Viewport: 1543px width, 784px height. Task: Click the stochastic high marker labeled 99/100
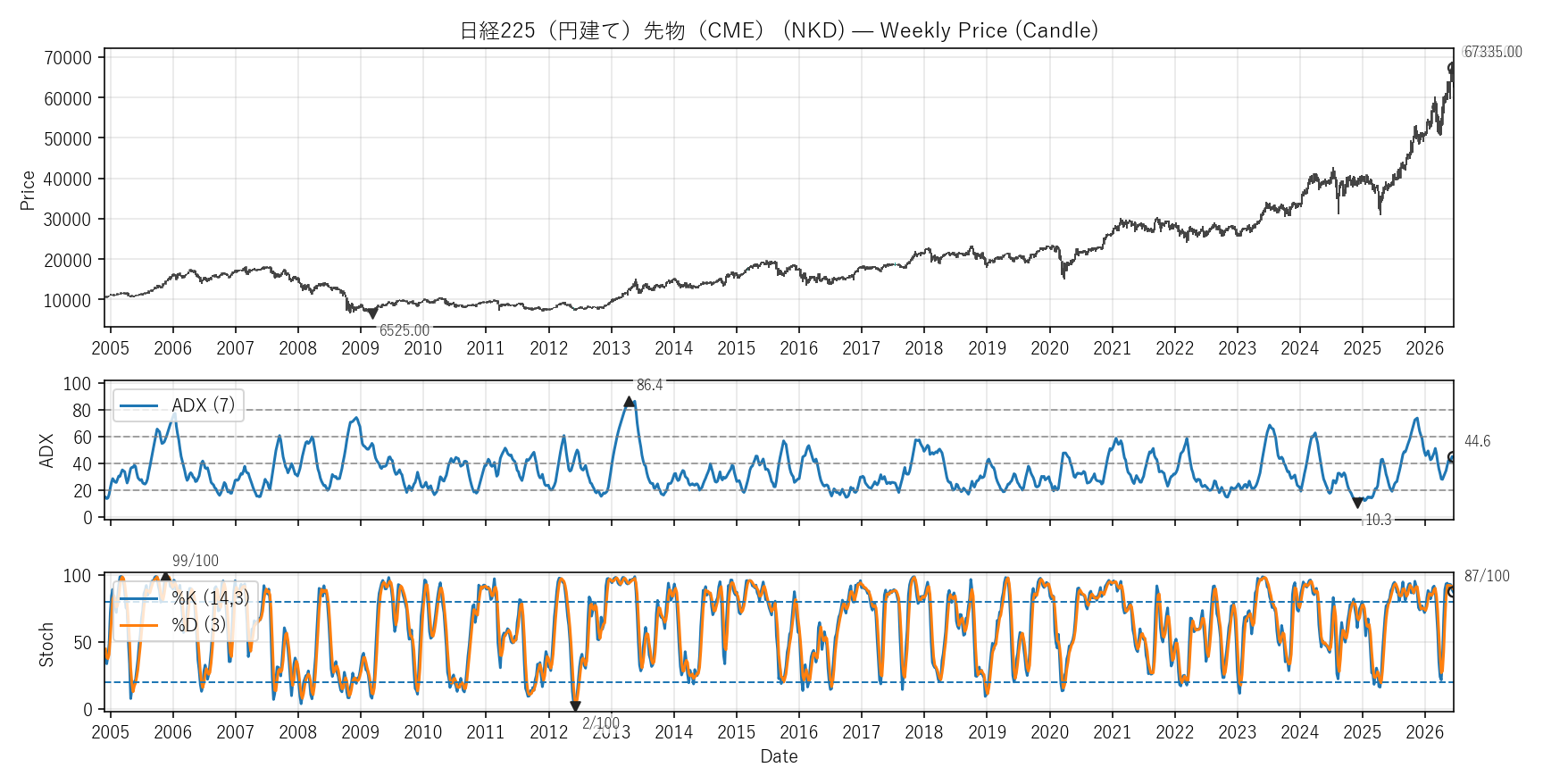pos(165,578)
